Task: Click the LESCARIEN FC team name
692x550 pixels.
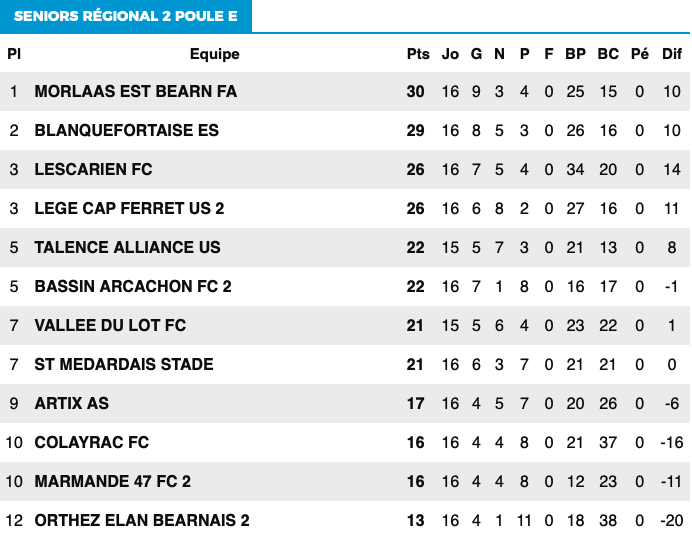Action: [x=93, y=170]
